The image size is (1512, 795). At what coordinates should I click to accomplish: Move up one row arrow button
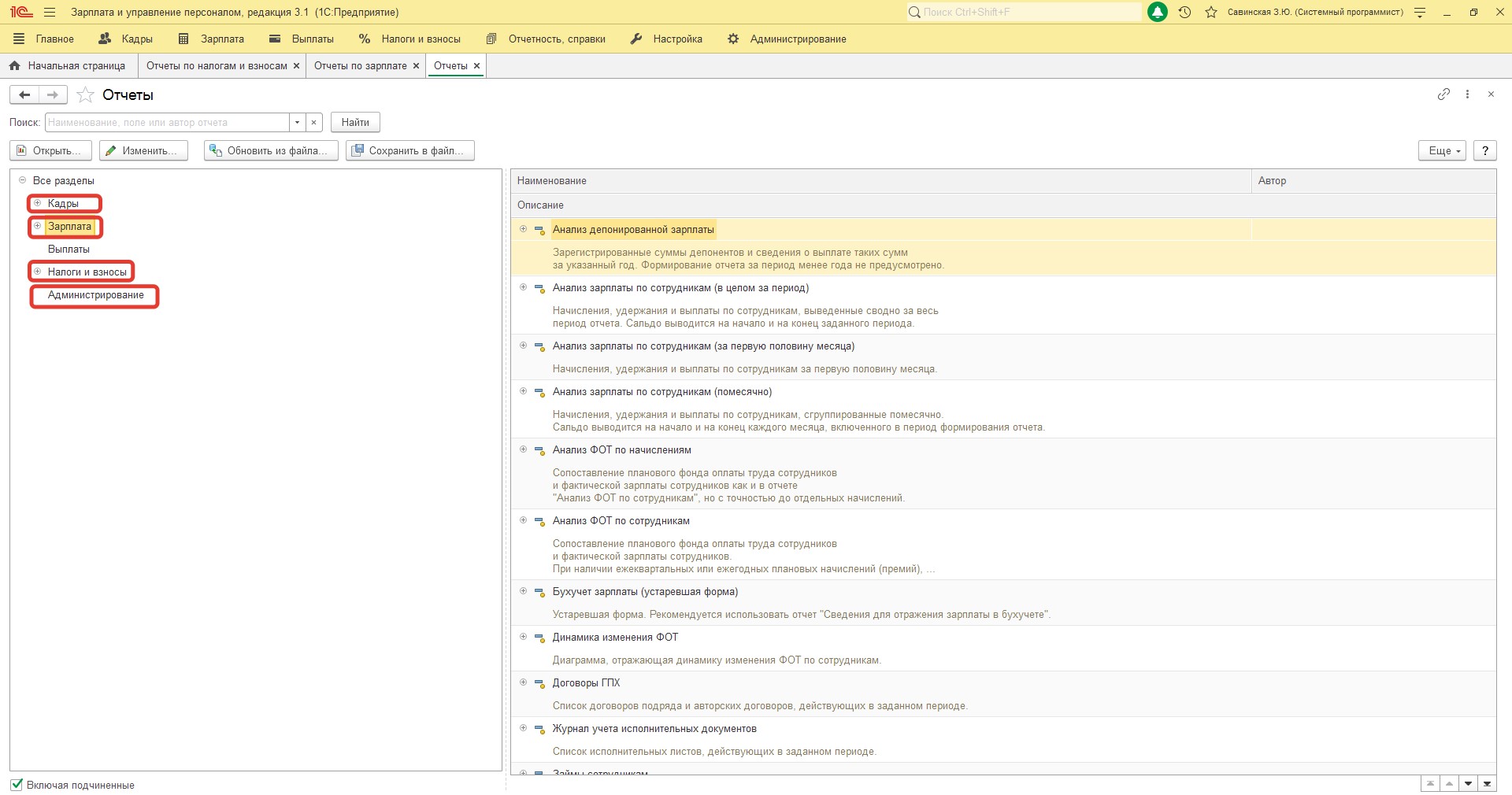click(1449, 783)
